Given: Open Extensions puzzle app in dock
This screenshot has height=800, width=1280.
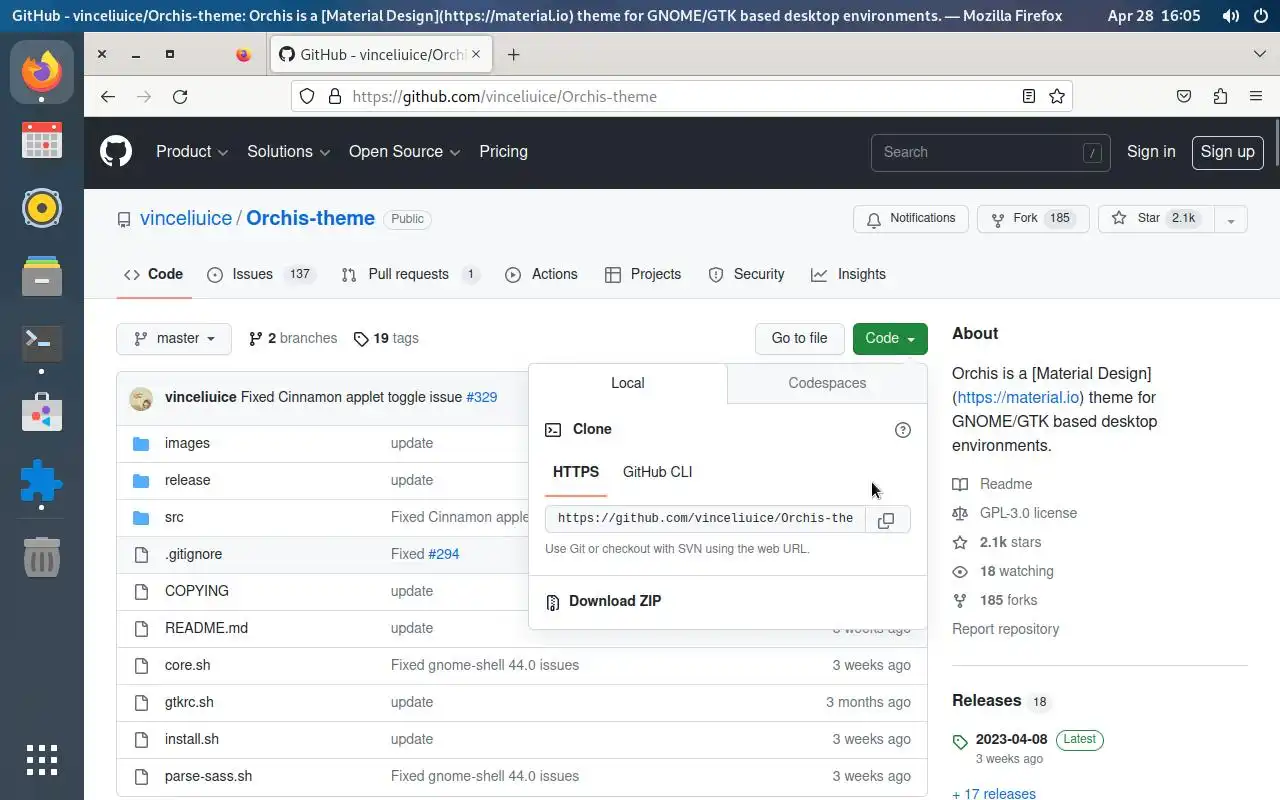Looking at the screenshot, I should tap(42, 481).
